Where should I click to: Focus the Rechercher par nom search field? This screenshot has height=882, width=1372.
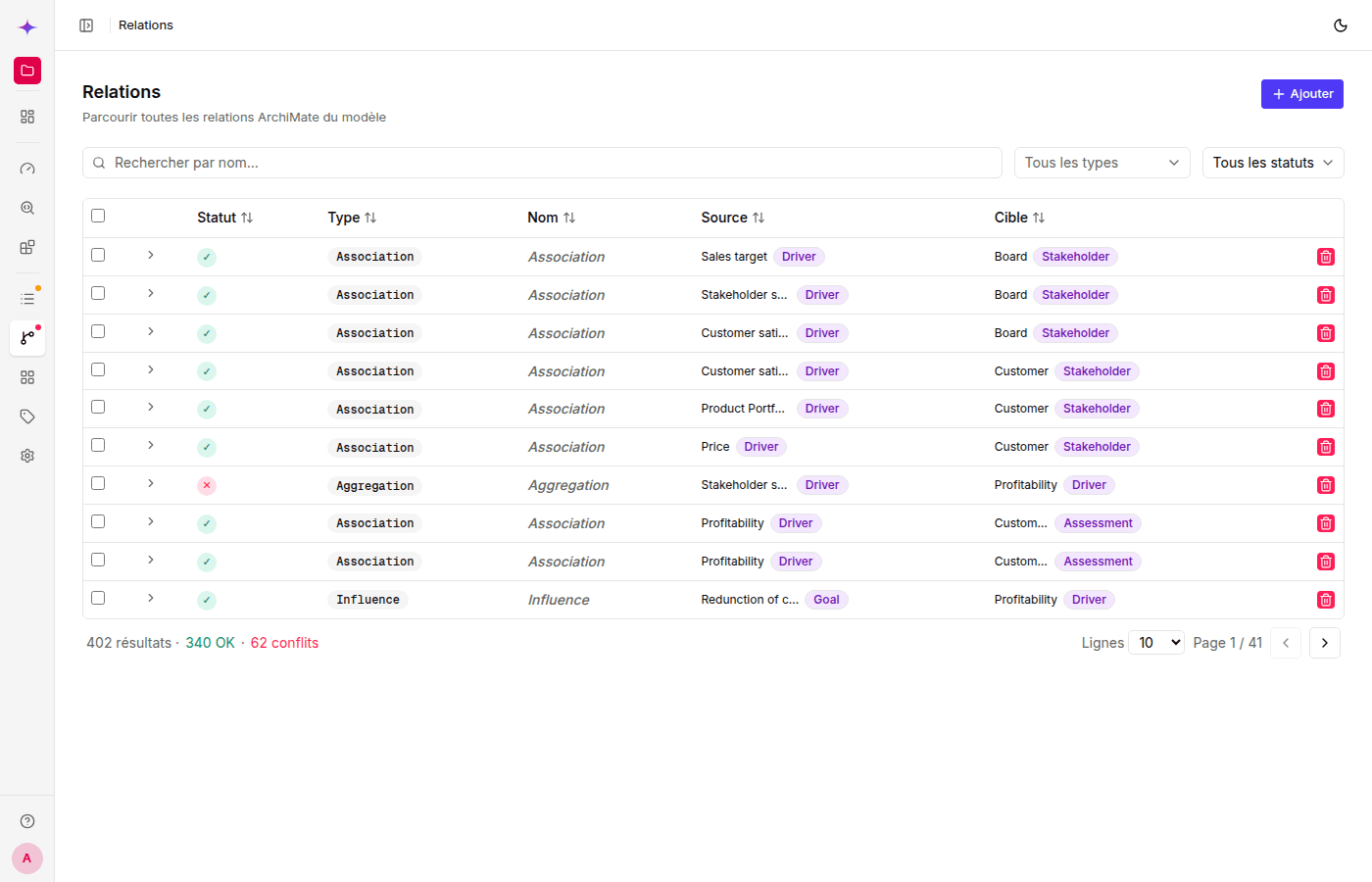542,163
